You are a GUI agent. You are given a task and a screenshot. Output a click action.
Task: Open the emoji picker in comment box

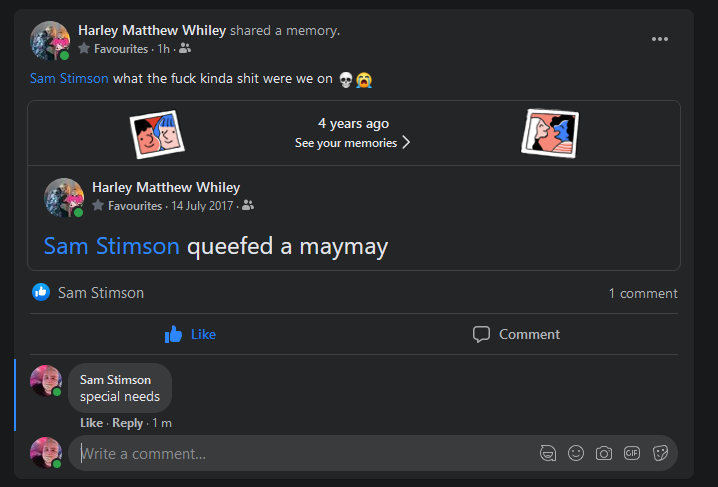(576, 453)
